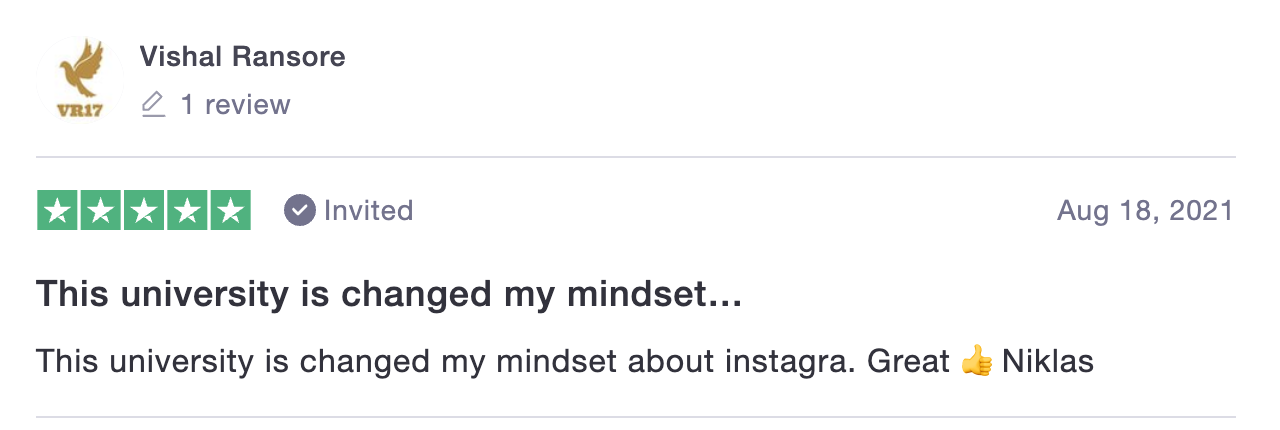Image resolution: width=1280 pixels, height=430 pixels.
Task: Click the VR17 dove avatar logo
Action: tap(81, 79)
